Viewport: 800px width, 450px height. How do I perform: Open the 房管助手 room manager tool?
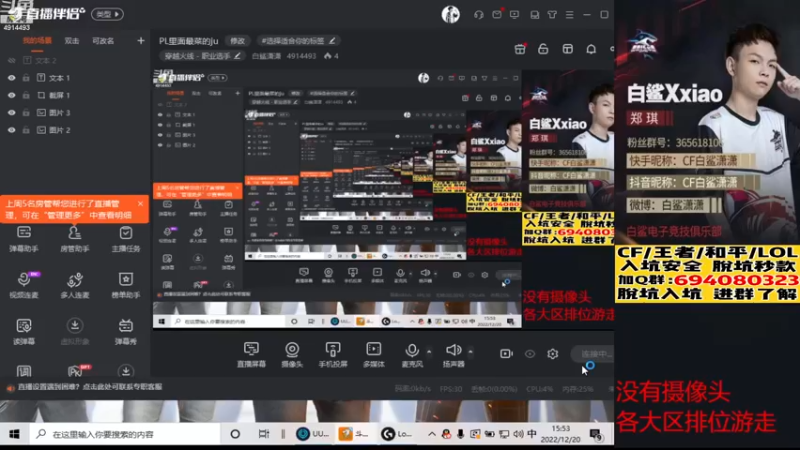click(x=74, y=238)
